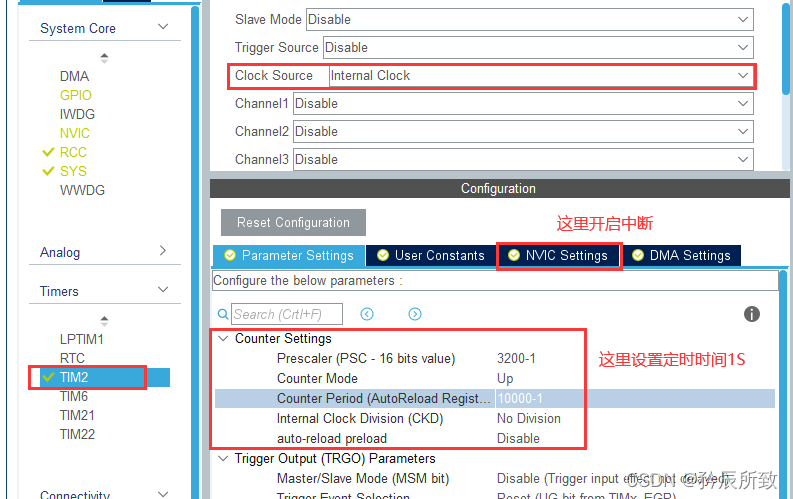The height and width of the screenshot is (499, 793).
Task: Click the Mode panel scrollbar thumb
Action: tap(786, 48)
